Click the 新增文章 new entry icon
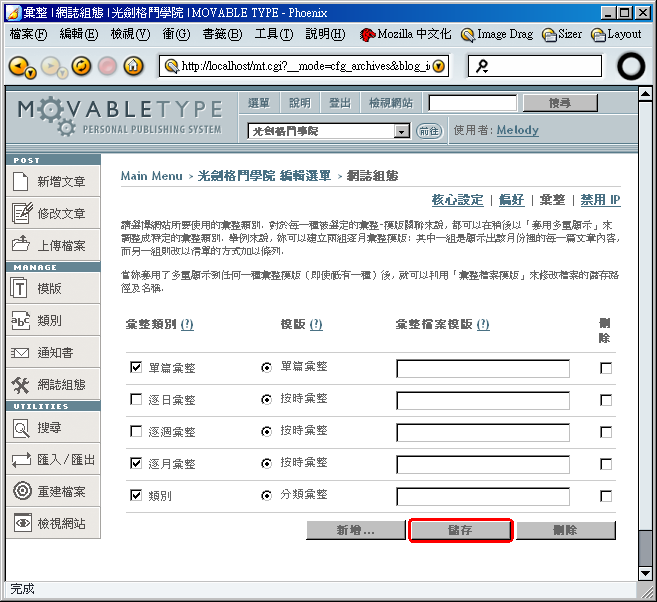 click(x=20, y=182)
